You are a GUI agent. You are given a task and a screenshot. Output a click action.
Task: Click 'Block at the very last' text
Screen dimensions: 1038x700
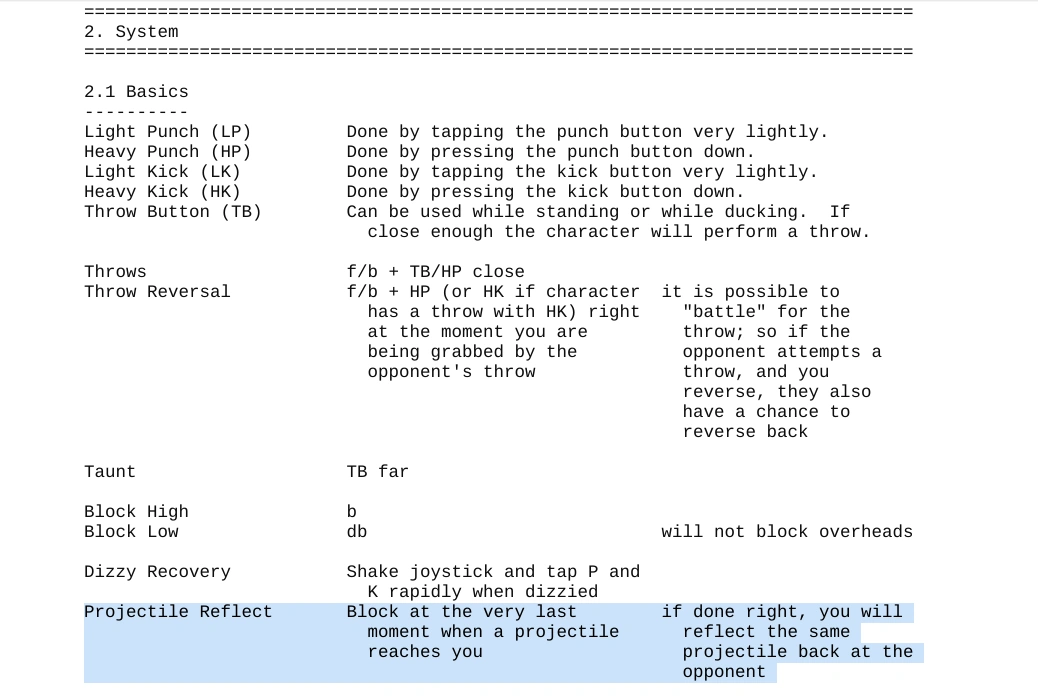[461, 612]
